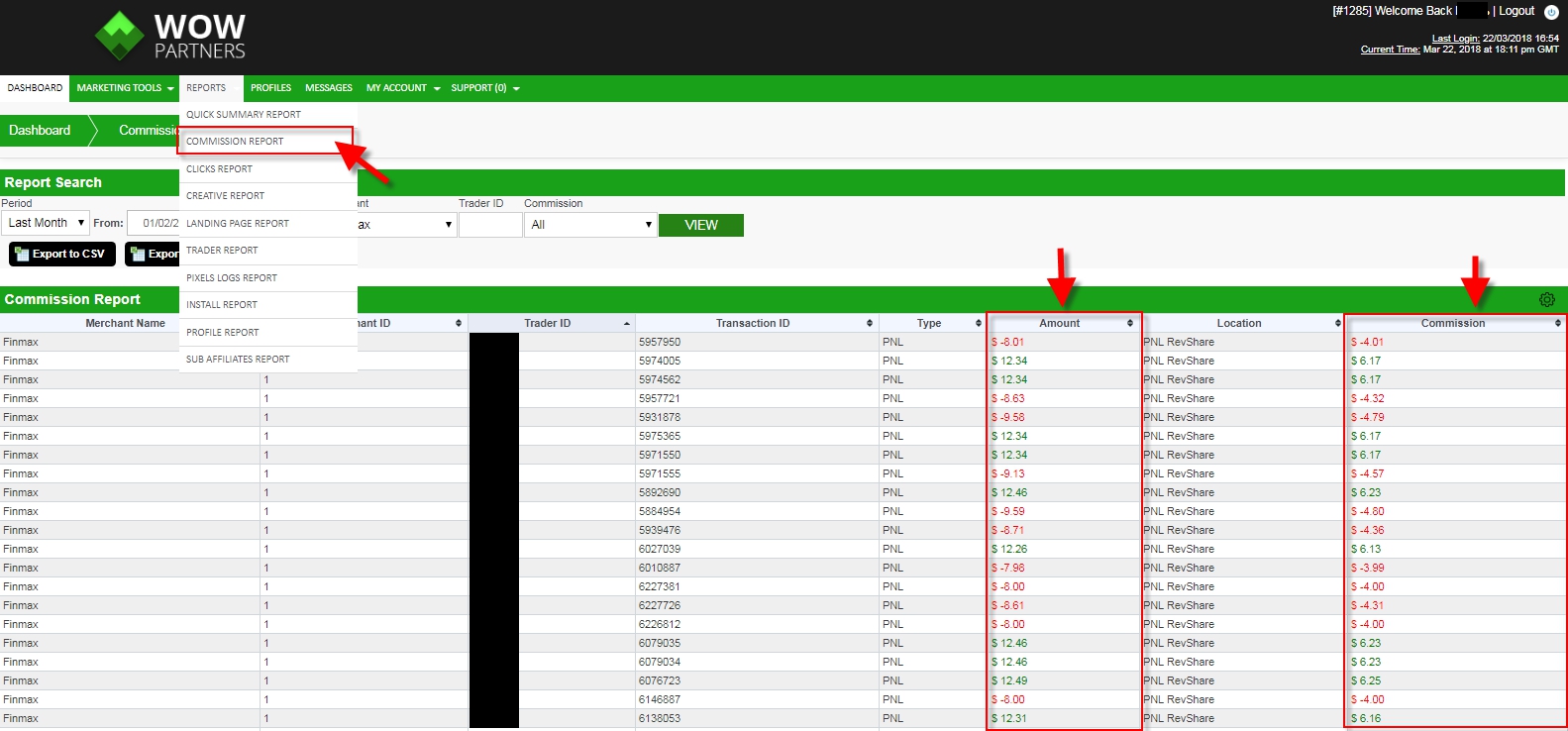
Task: Sort by Commission column sort arrows
Action: pos(1558,323)
